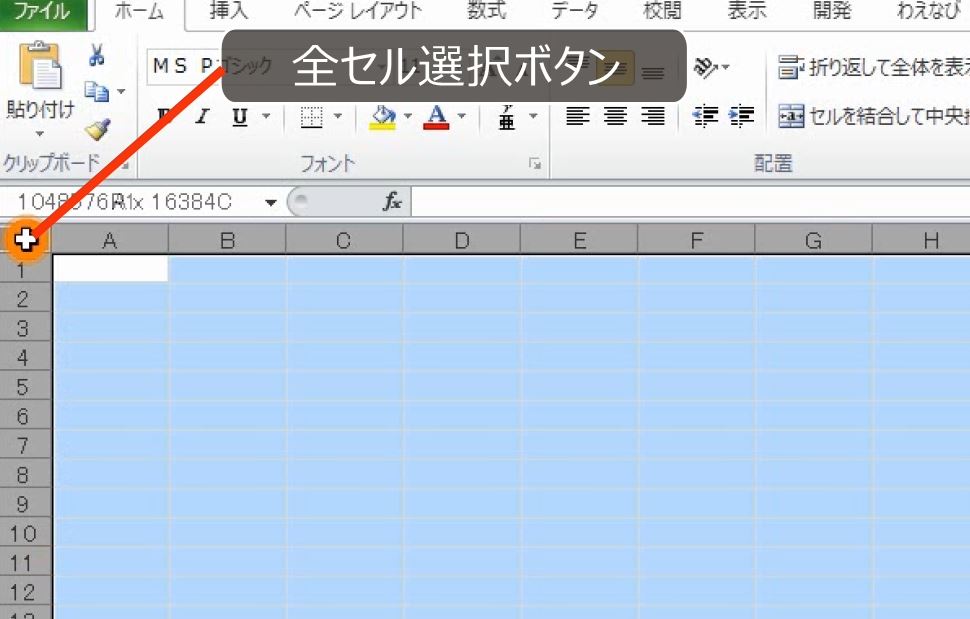Apply Fill Color bucket icon
Screen dimensions: 970x619
pyautogui.click(x=383, y=116)
